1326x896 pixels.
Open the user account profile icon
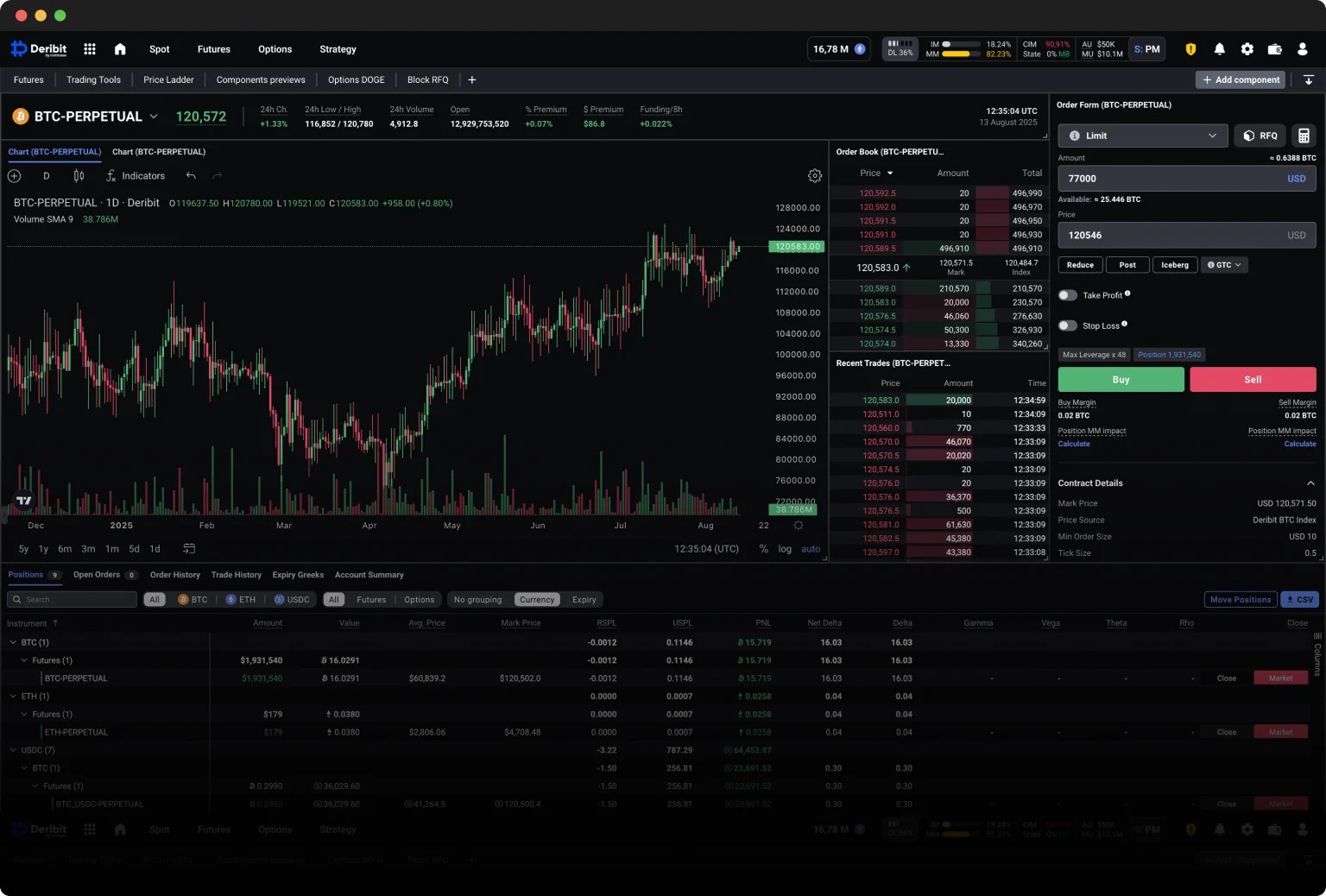click(1303, 49)
